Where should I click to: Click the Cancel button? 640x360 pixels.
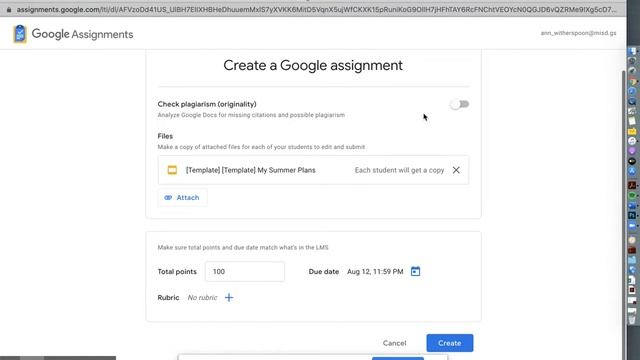[x=394, y=343]
